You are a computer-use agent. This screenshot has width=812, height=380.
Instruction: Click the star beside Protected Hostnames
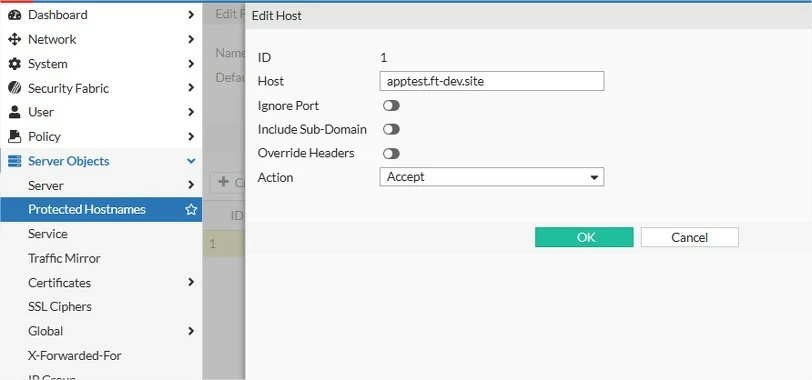click(x=191, y=209)
